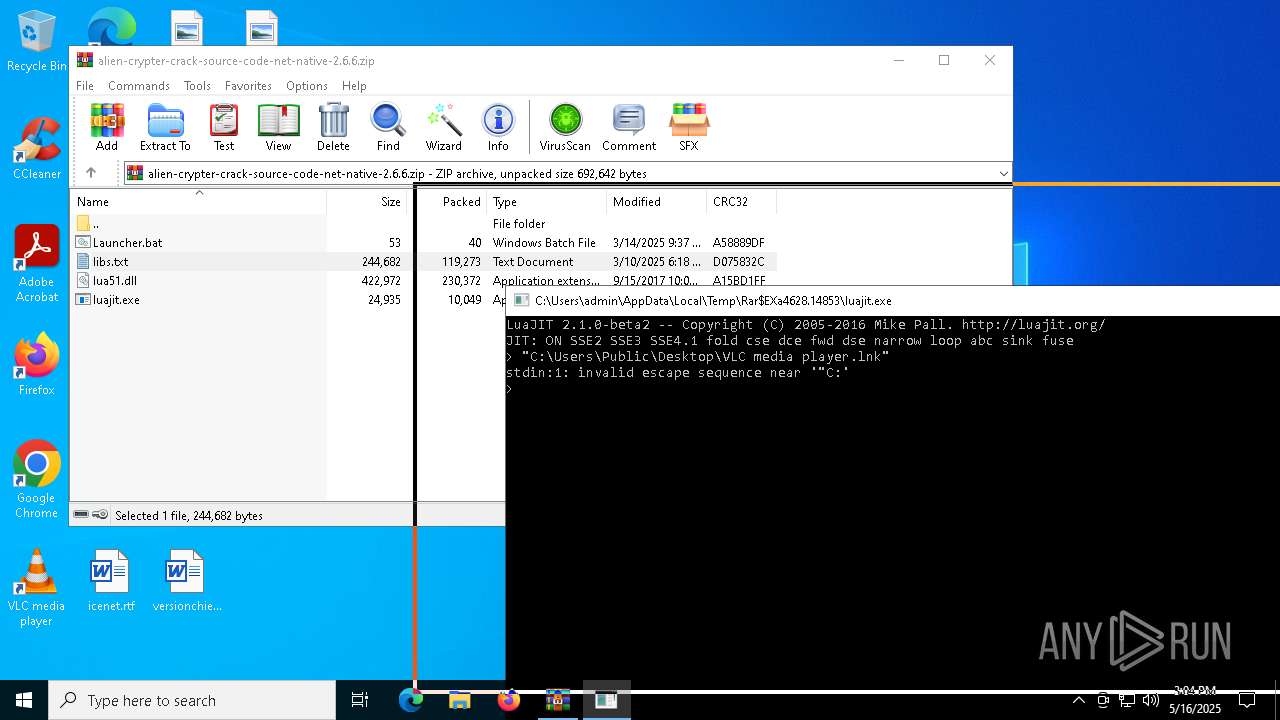Open the File menu in WinRAR
Image resolution: width=1280 pixels, height=720 pixels.
tap(85, 86)
